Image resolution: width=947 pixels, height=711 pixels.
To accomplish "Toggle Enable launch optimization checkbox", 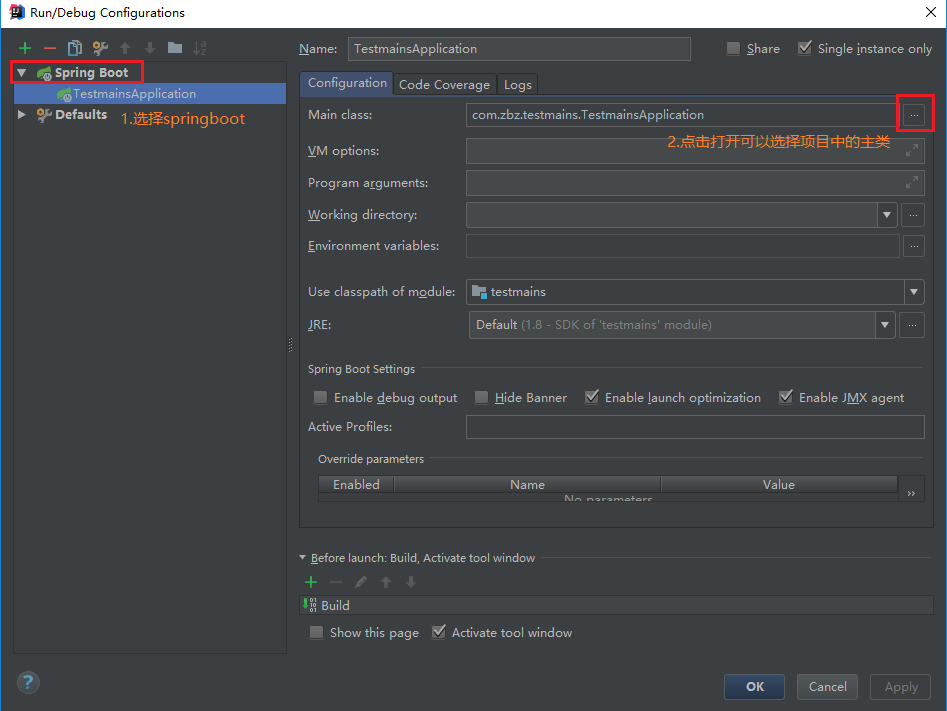I will coord(592,397).
